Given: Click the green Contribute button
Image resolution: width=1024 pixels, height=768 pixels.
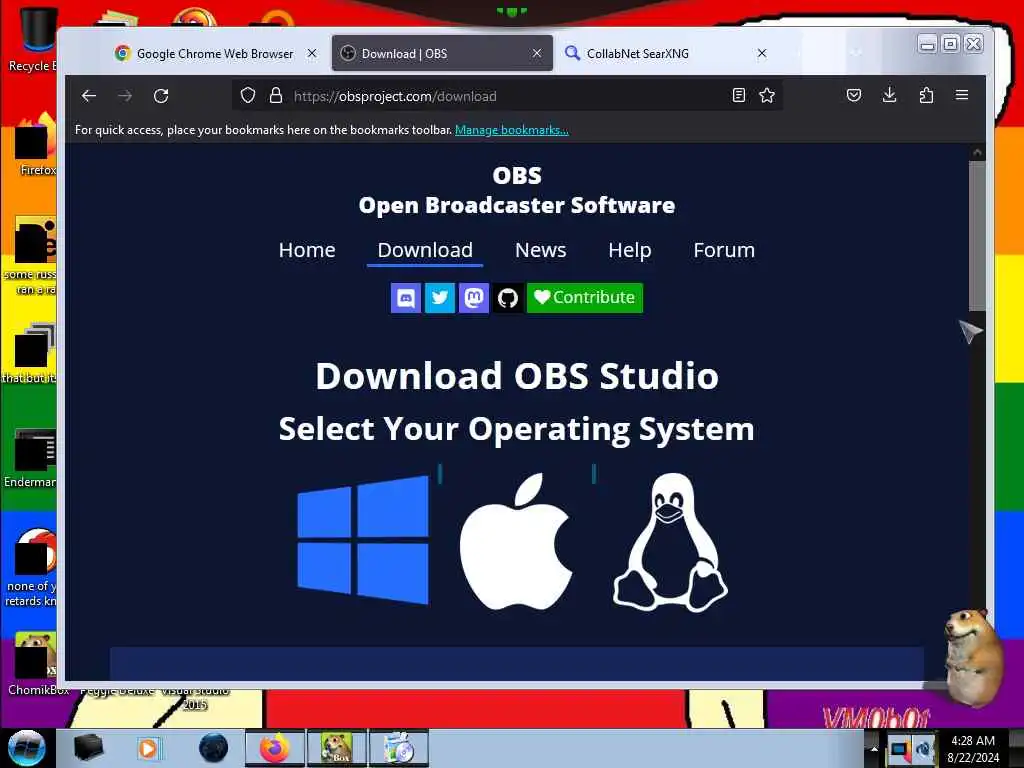Looking at the screenshot, I should pyautogui.click(x=584, y=298).
